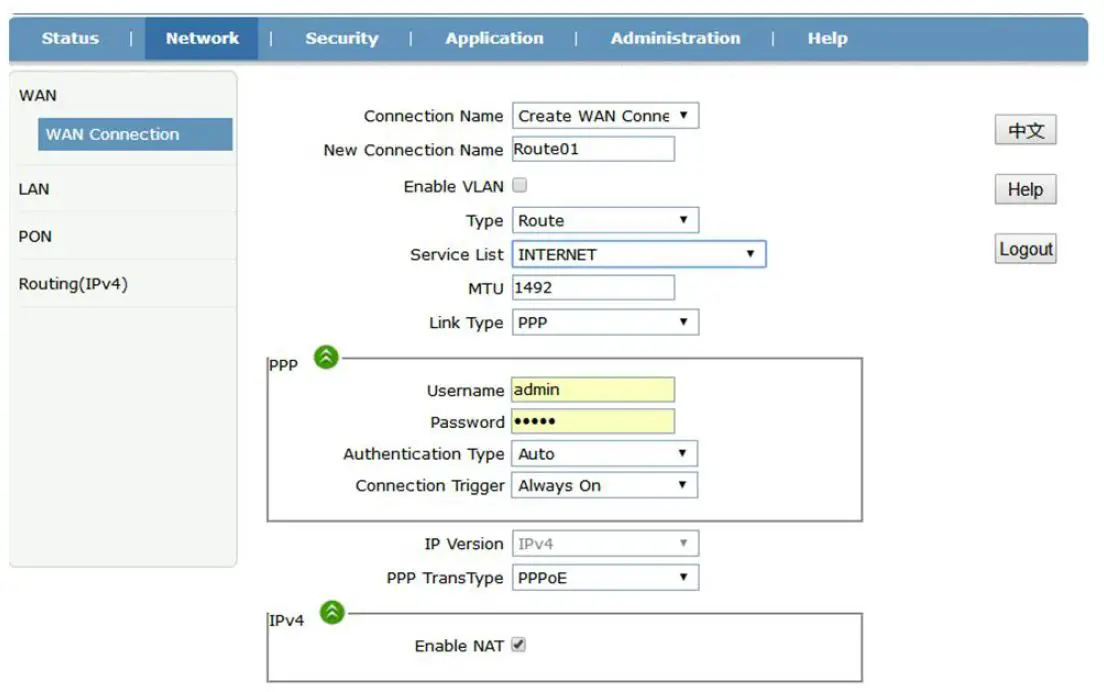Open the Administration menu
1104x692 pixels.
click(x=675, y=38)
